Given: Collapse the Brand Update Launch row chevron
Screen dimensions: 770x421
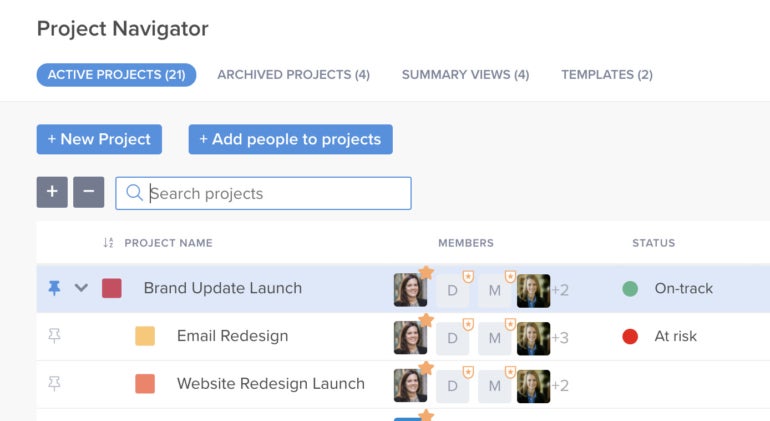Looking at the screenshot, I should coord(82,288).
